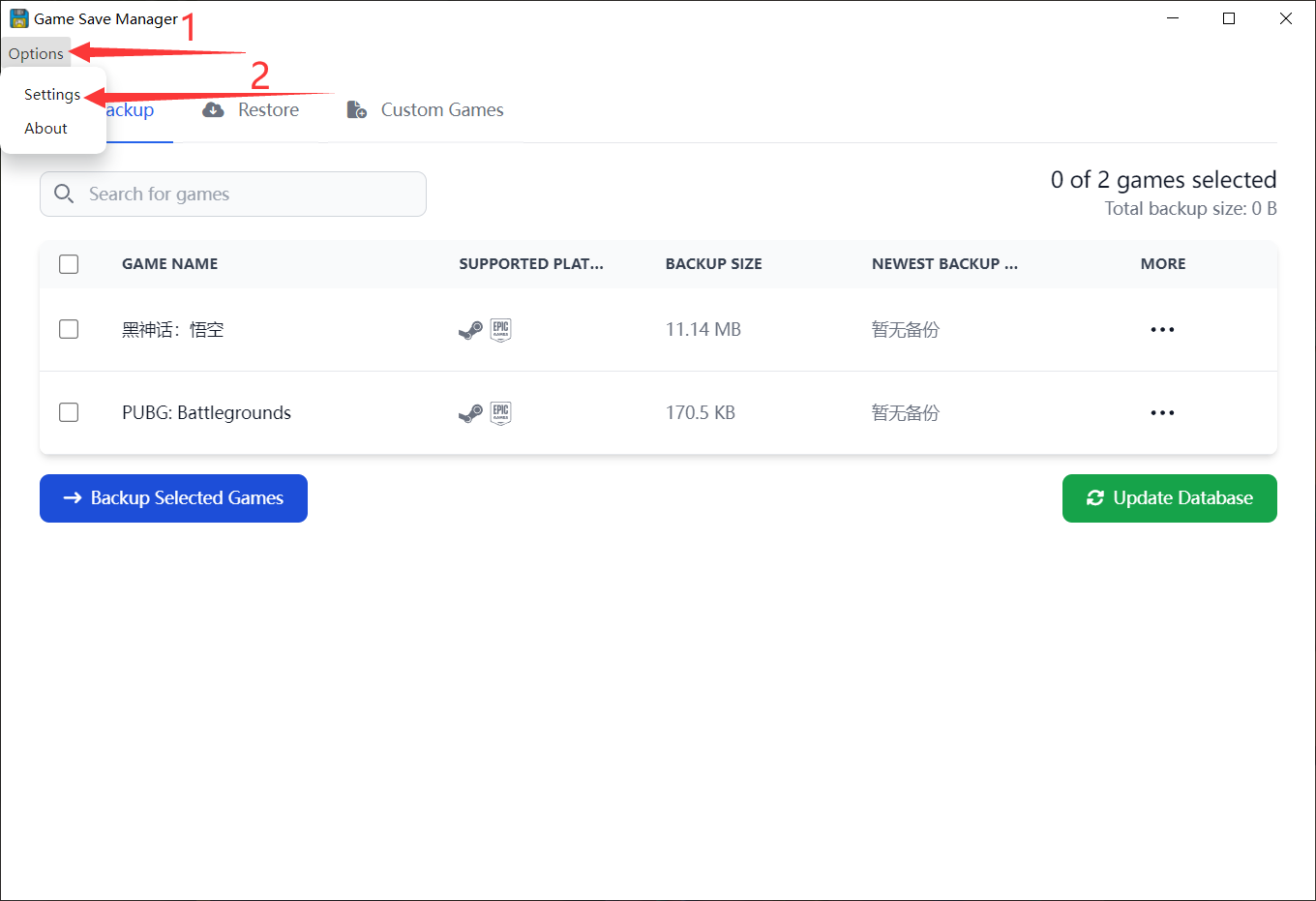
Task: Click the magnifier icon in search box
Action: click(x=64, y=194)
